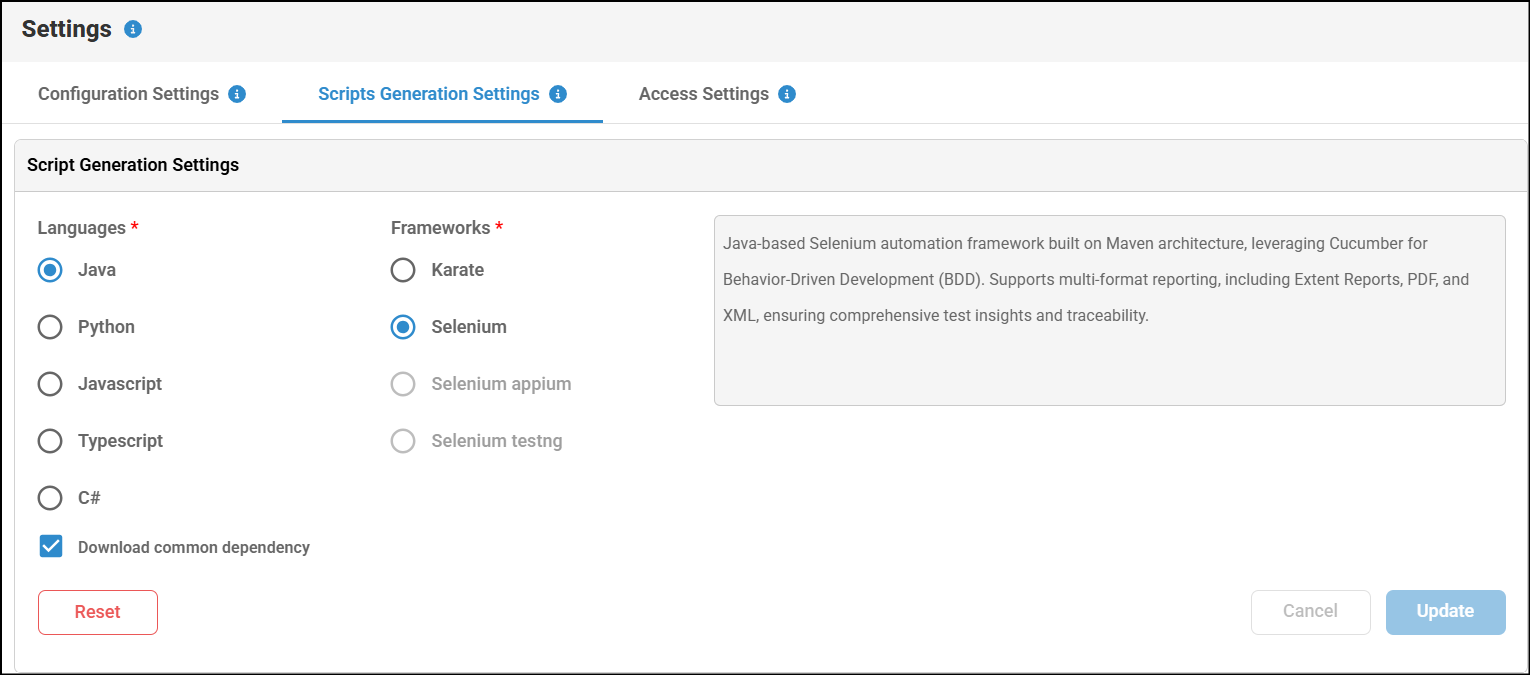
Task: Select the Karate framework
Action: pyautogui.click(x=403, y=270)
